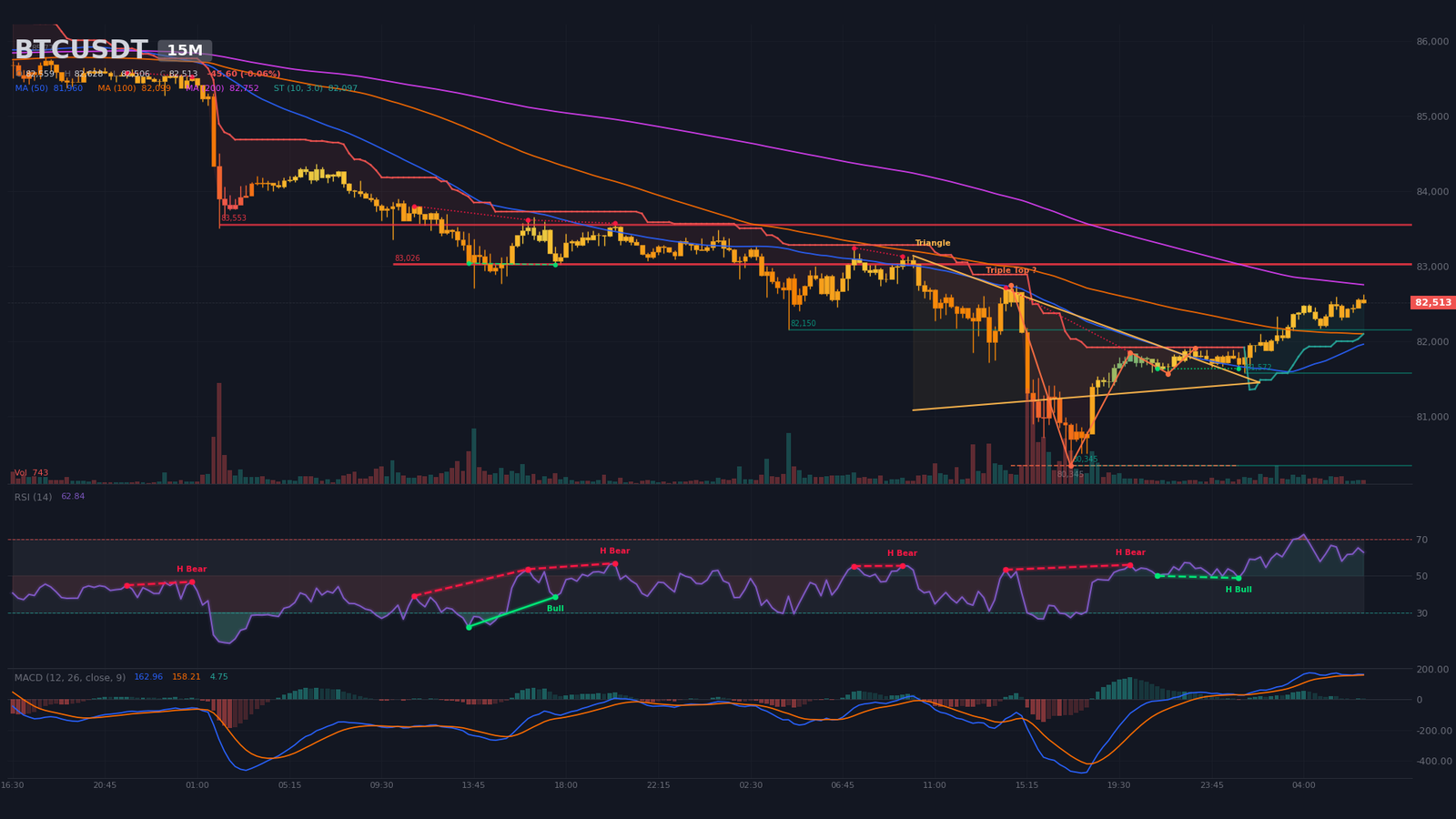The width and height of the screenshot is (1456, 819).
Task: Click the 83,553 resistance level label
Action: tap(234, 218)
